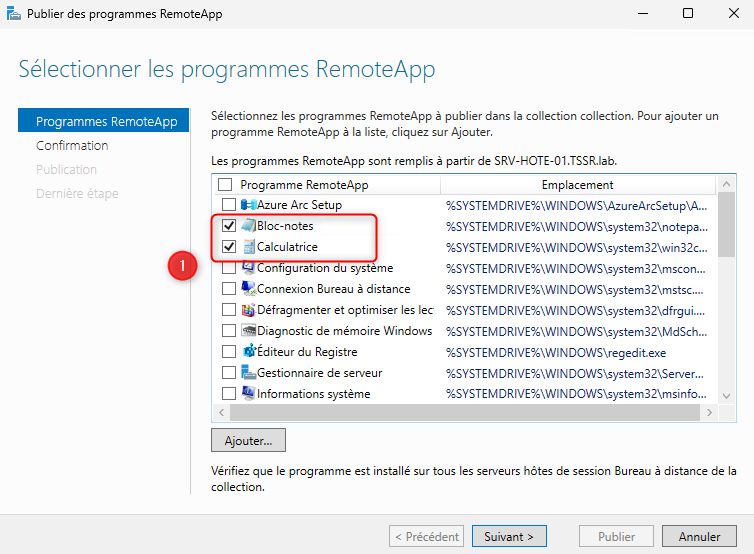Viewport: 754px width, 554px height.
Task: Click the horizontal scrollbar left arrow
Action: coord(221,412)
